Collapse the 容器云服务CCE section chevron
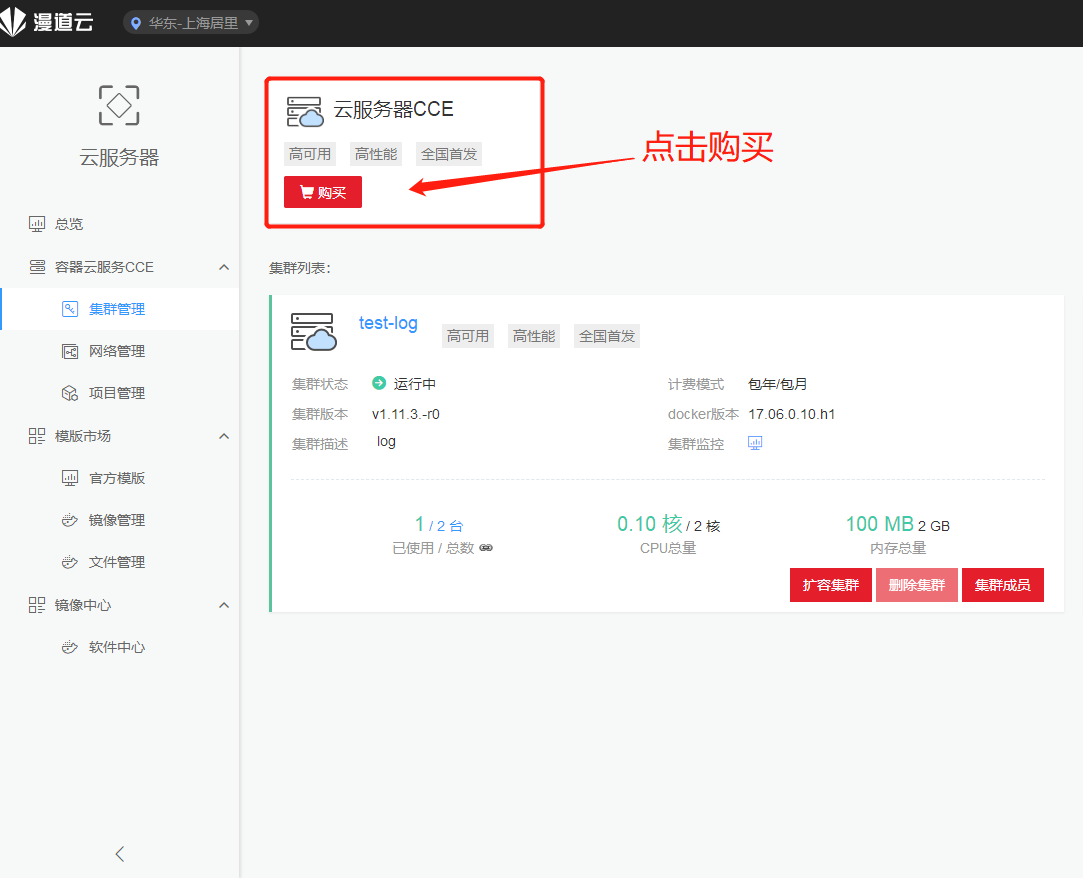 coord(224,267)
